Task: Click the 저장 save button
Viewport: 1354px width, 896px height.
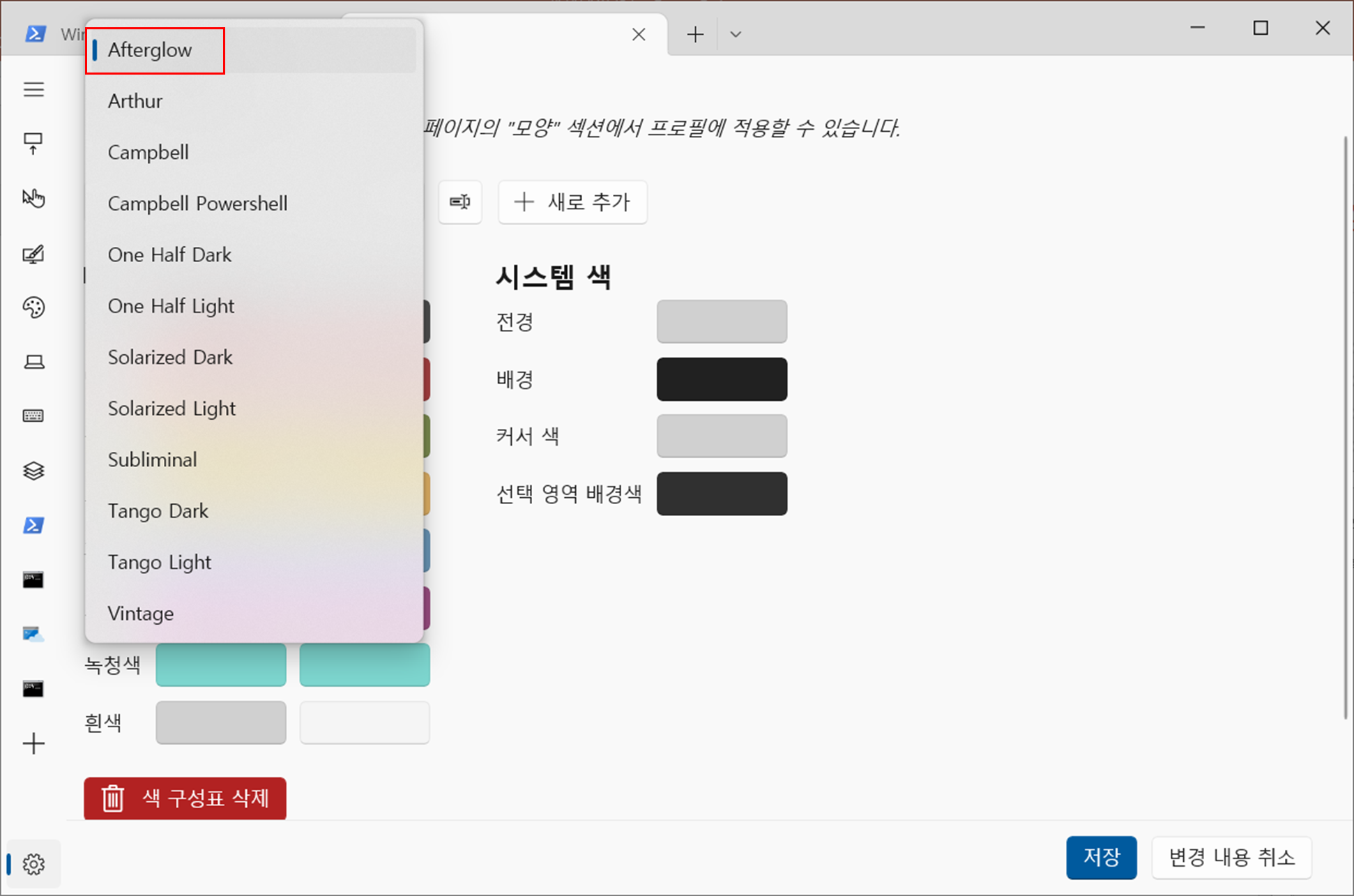Action: pos(1101,857)
